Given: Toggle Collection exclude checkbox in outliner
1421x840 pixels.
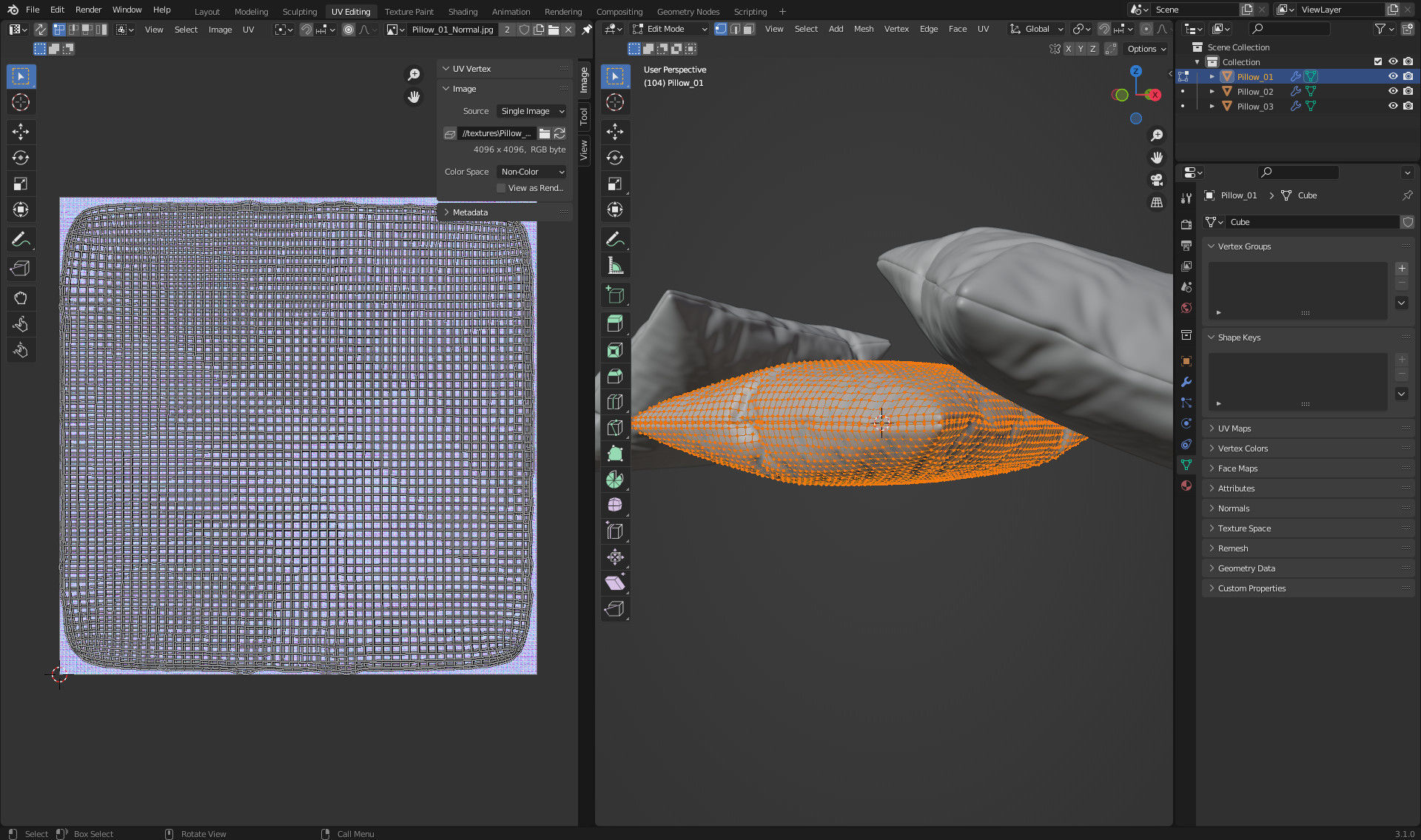Looking at the screenshot, I should pos(1377,62).
